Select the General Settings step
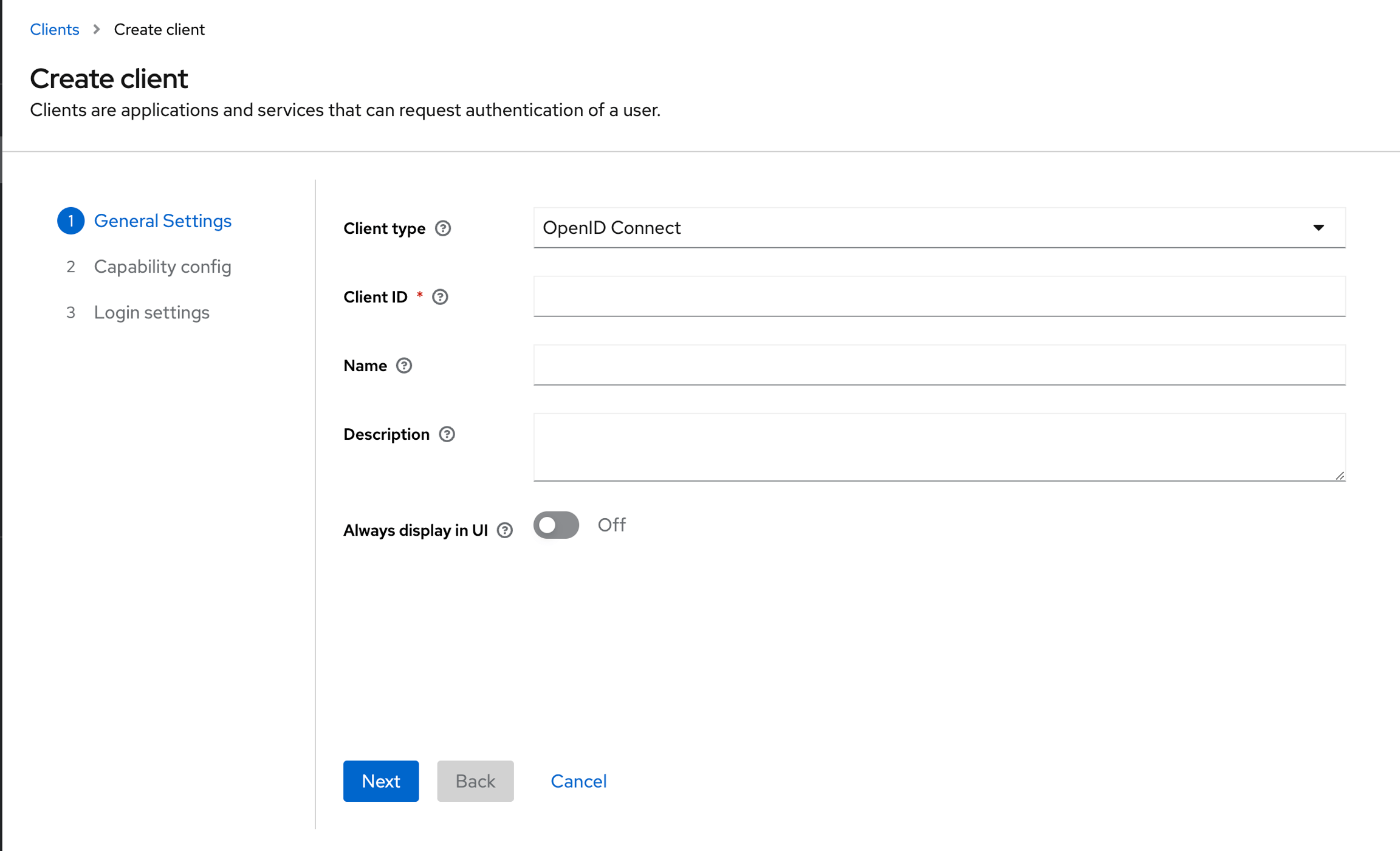The height and width of the screenshot is (851, 1400). [162, 220]
